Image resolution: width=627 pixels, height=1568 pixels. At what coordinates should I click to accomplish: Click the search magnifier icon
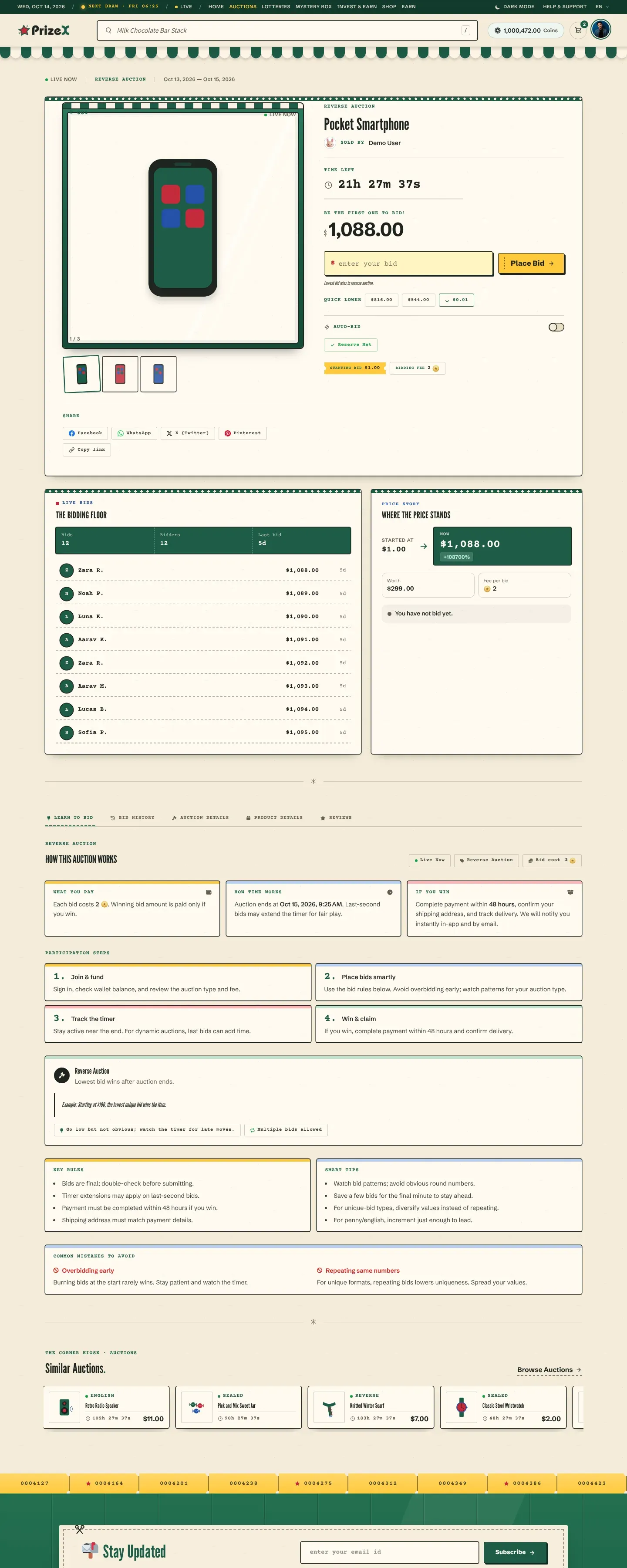(108, 30)
